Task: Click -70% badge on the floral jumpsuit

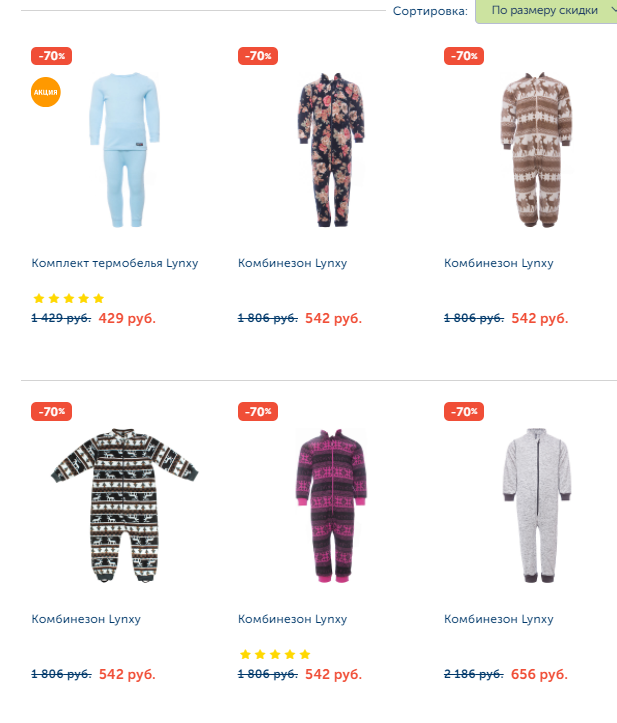Action: point(258,56)
